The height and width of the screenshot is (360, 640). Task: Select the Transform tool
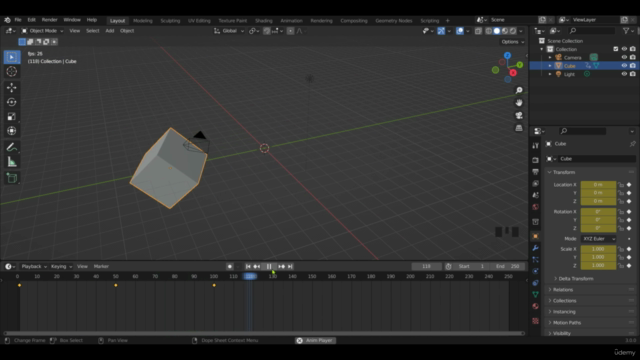coord(11,131)
